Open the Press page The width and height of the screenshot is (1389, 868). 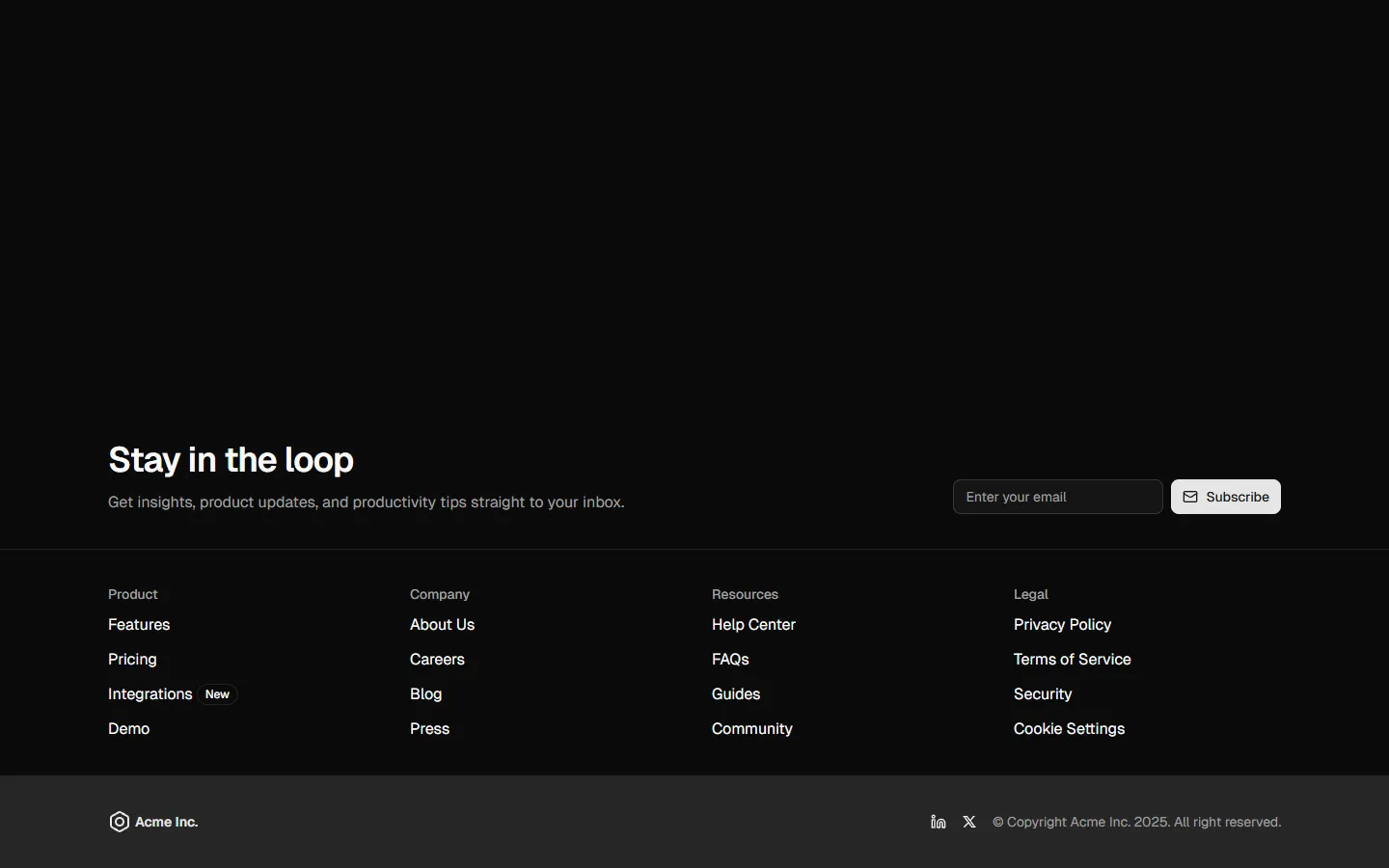(429, 728)
